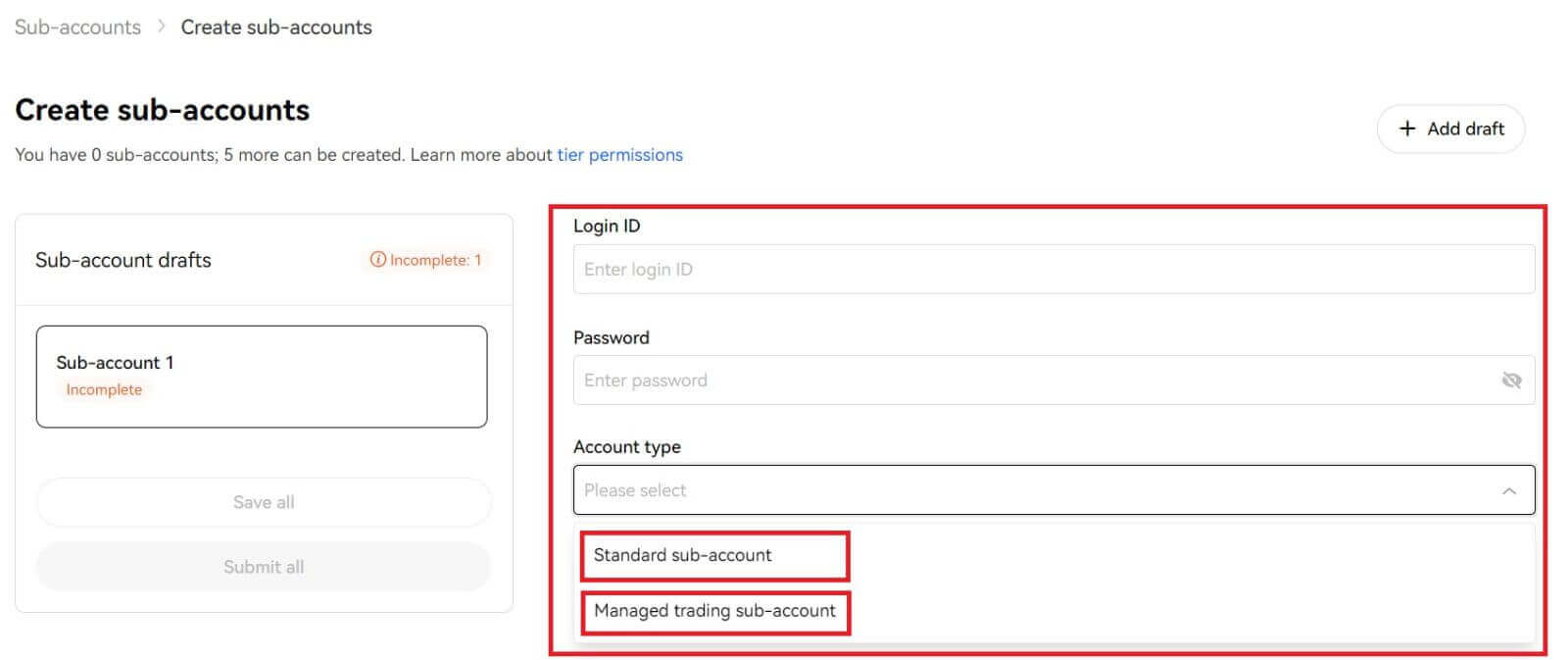Click Create sub-accounts breadcrumb item
The width and height of the screenshot is (1568, 660).
coord(275,26)
